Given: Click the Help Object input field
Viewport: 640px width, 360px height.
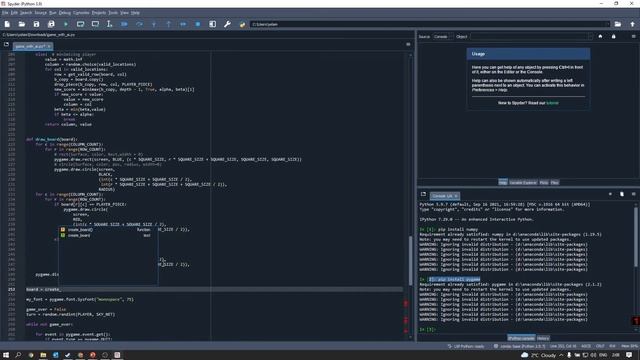Looking at the screenshot, I should tap(531, 37).
